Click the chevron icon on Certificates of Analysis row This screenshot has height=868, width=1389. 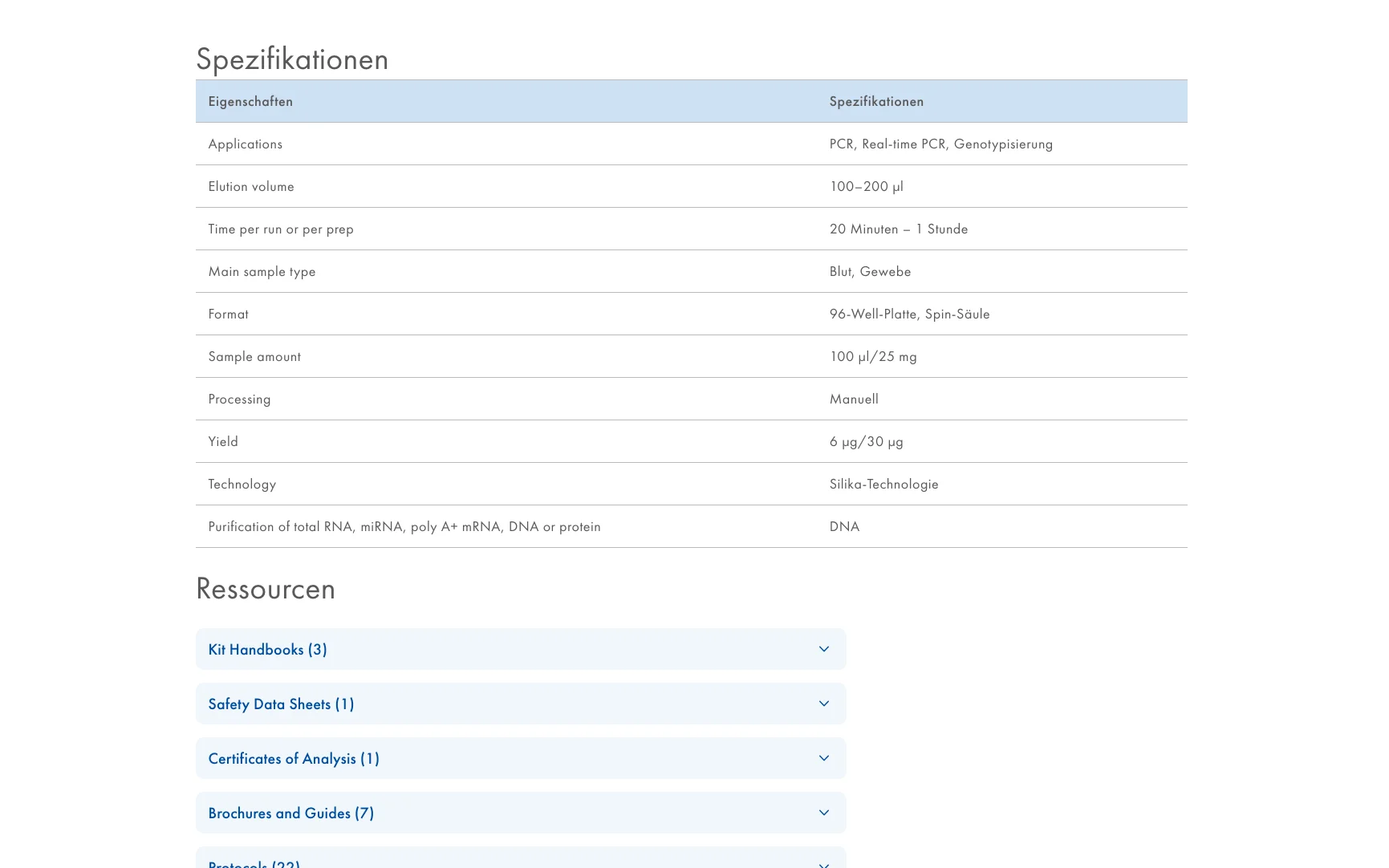[x=824, y=758]
